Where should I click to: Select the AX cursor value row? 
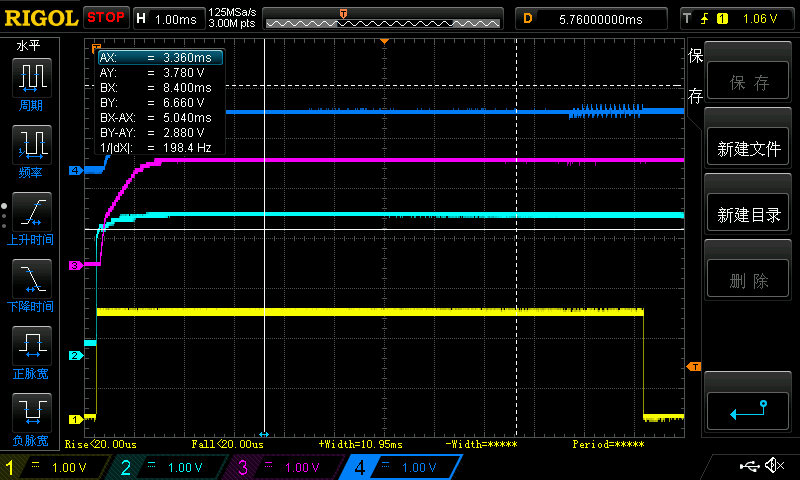pyautogui.click(x=161, y=58)
